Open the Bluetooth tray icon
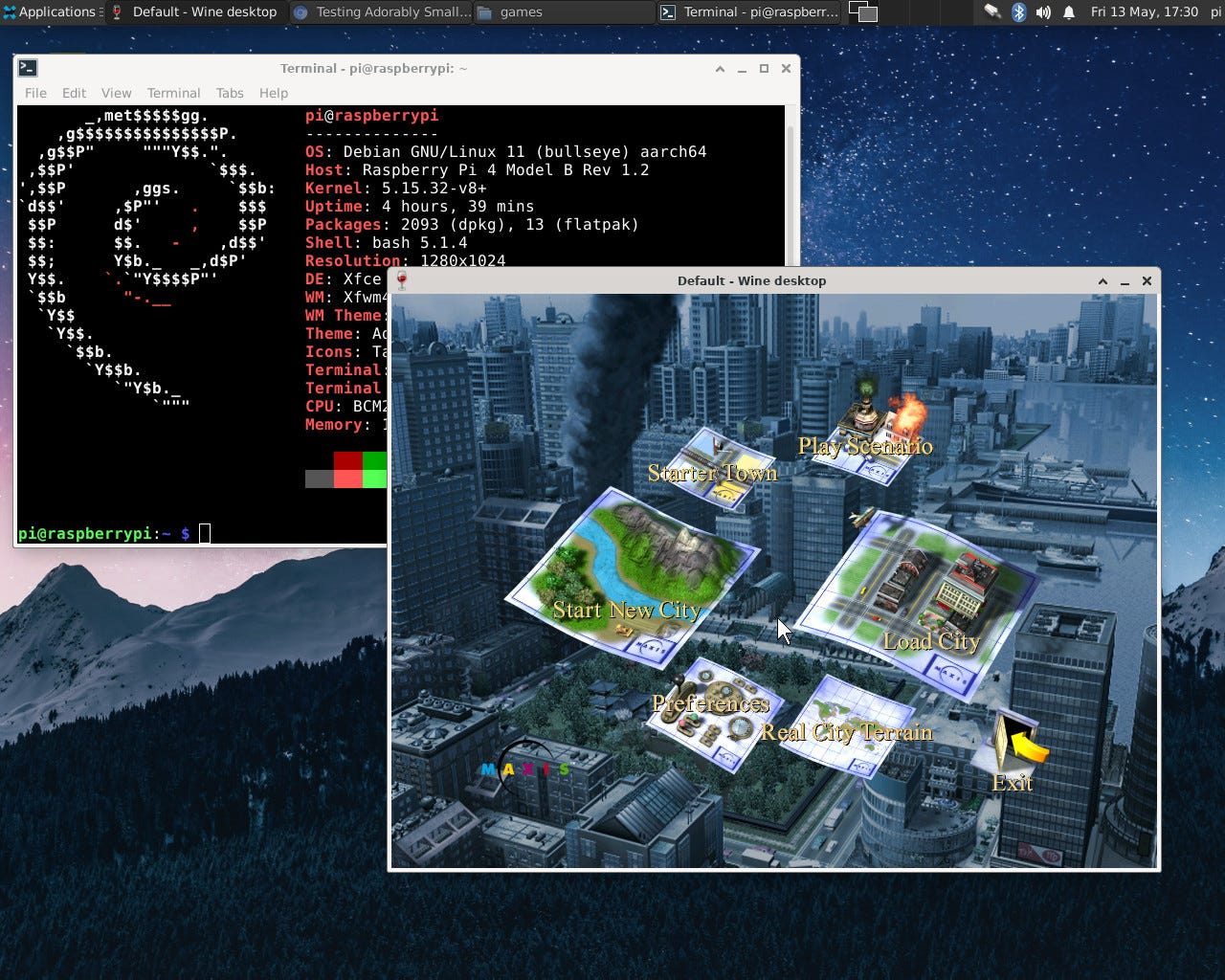Screen dimensions: 1225x980 coord(1019,12)
